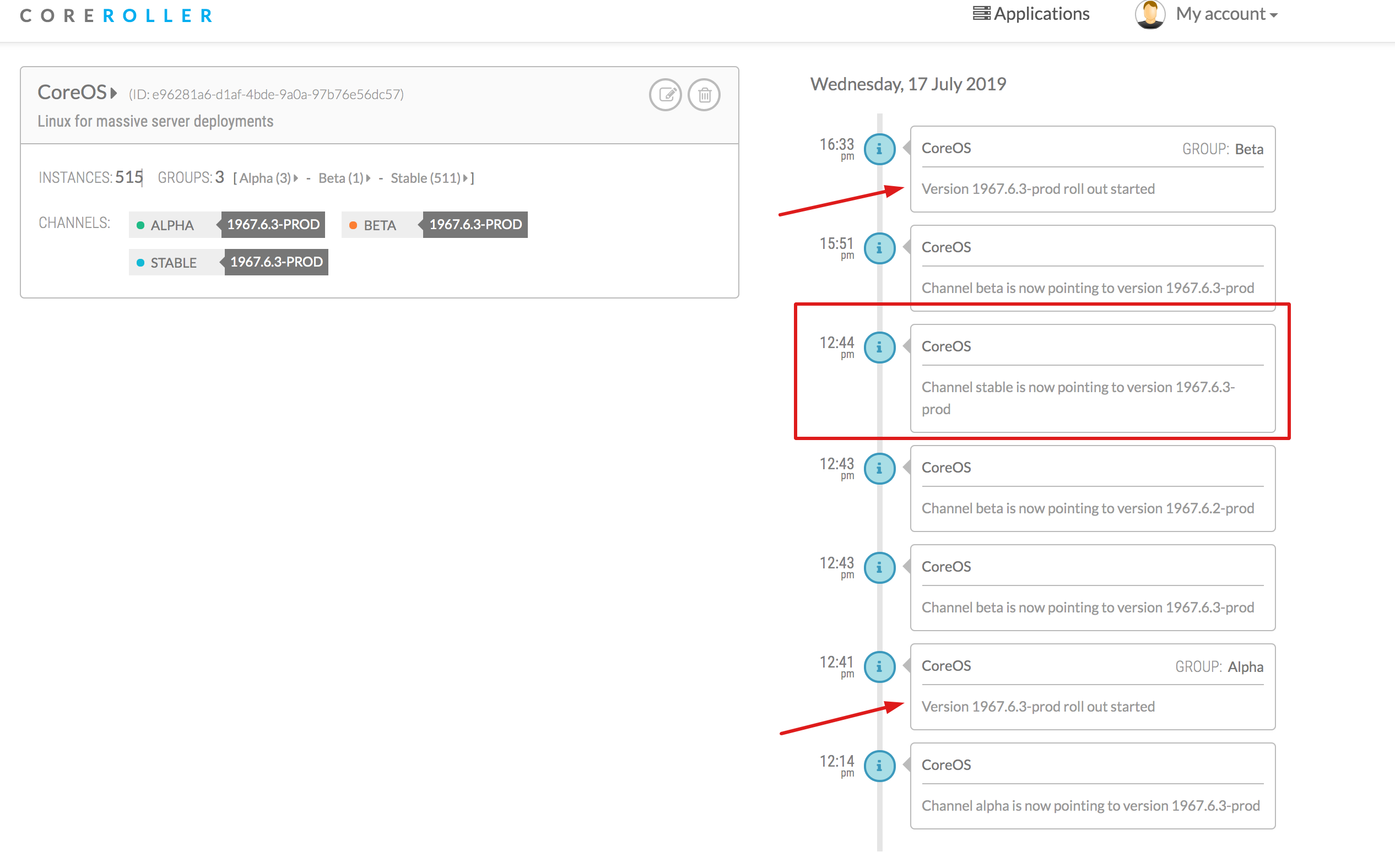Click info icon for 12:14 event

tap(879, 766)
